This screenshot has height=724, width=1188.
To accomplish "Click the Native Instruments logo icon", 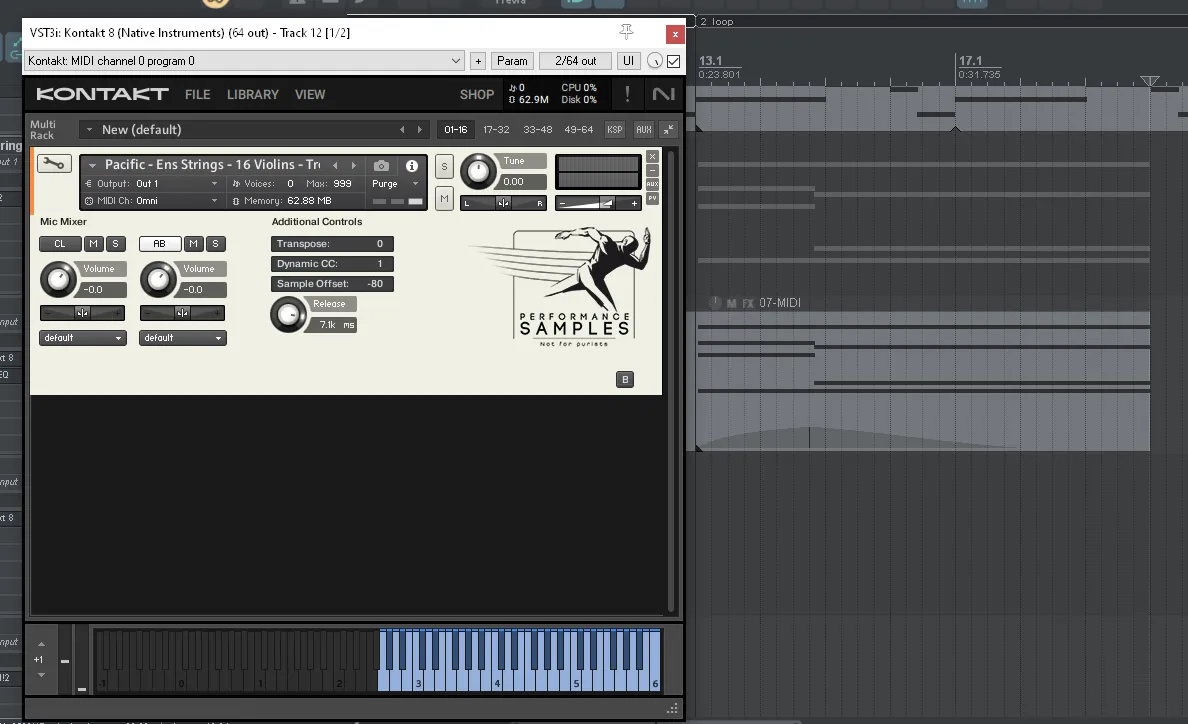I will (x=663, y=94).
